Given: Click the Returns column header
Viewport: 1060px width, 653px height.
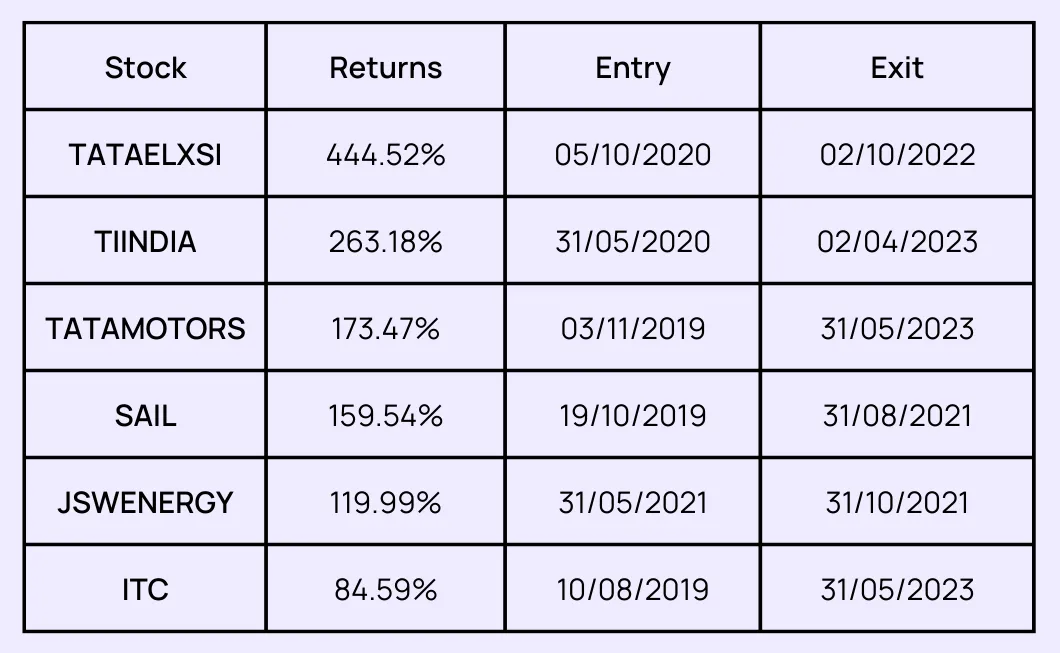Looking at the screenshot, I should (385, 68).
